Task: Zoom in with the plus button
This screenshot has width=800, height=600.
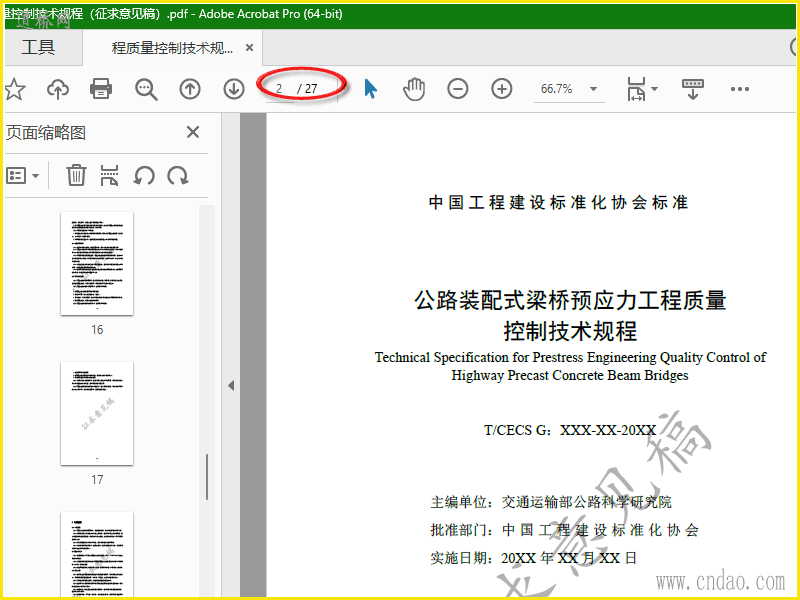Action: coord(502,89)
